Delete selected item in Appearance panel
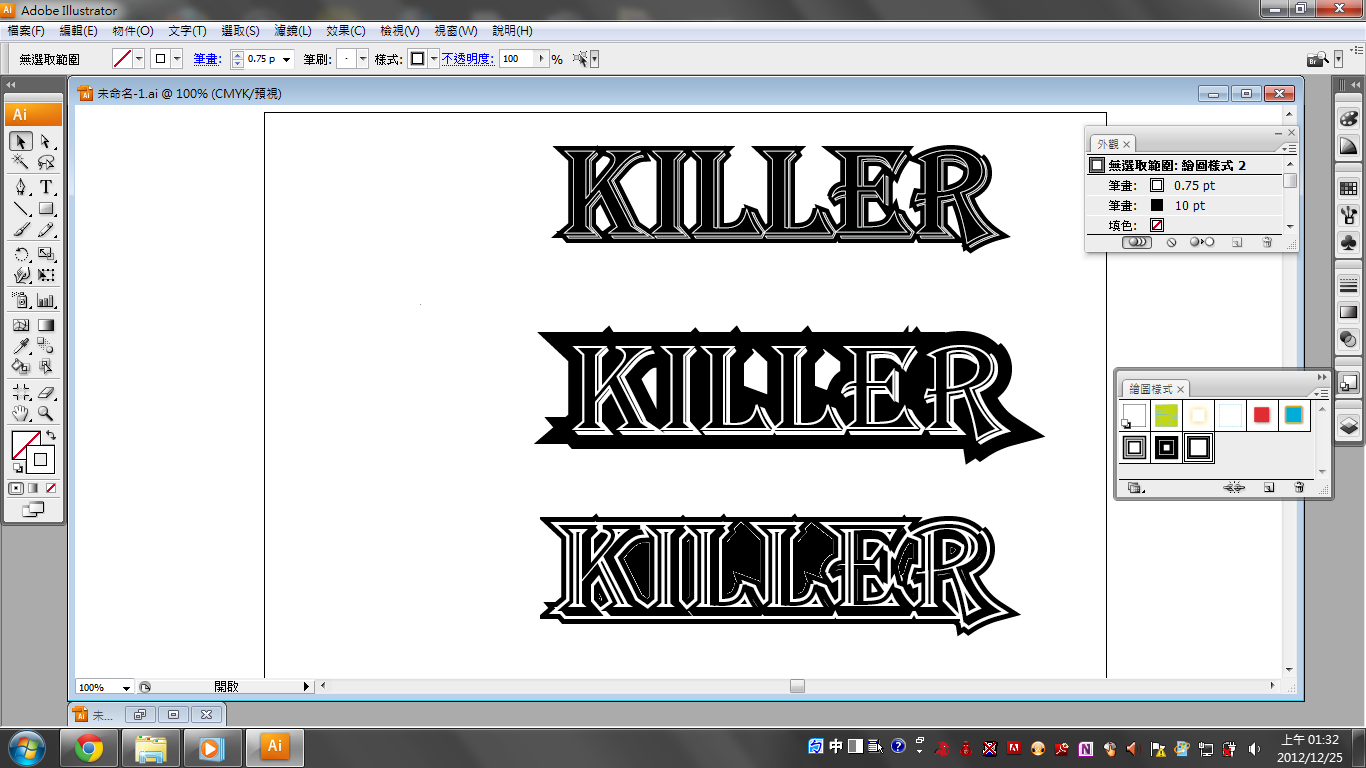The image size is (1366, 768). pyautogui.click(x=1267, y=242)
